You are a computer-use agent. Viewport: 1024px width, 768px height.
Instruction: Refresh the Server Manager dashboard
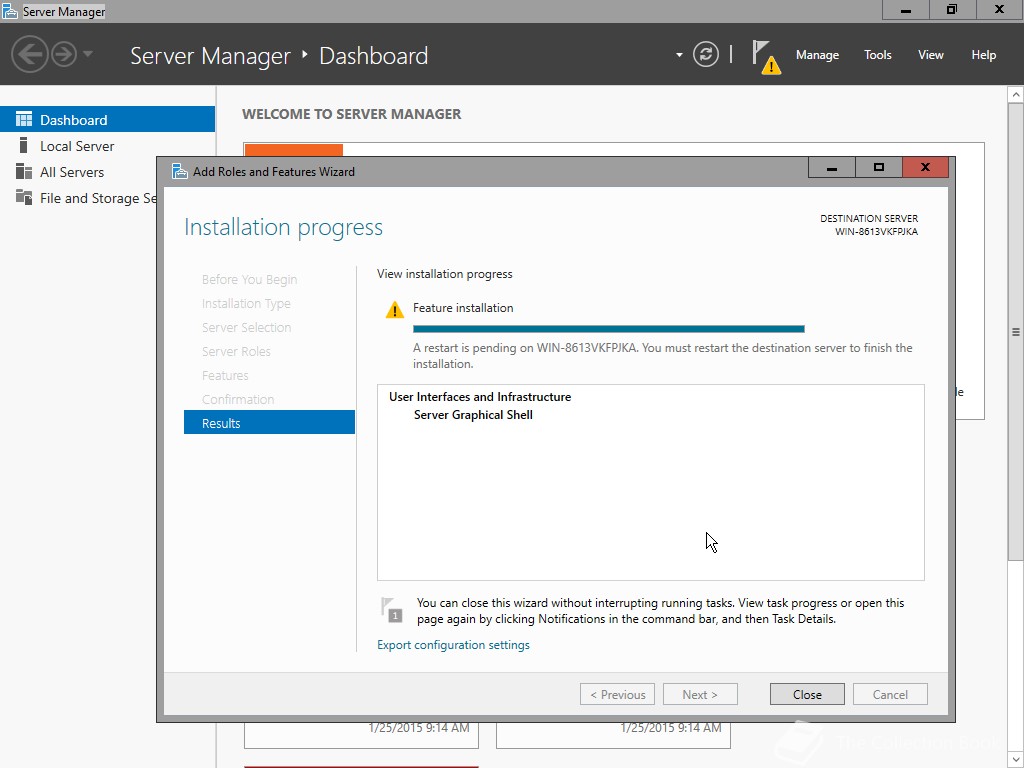click(x=705, y=54)
